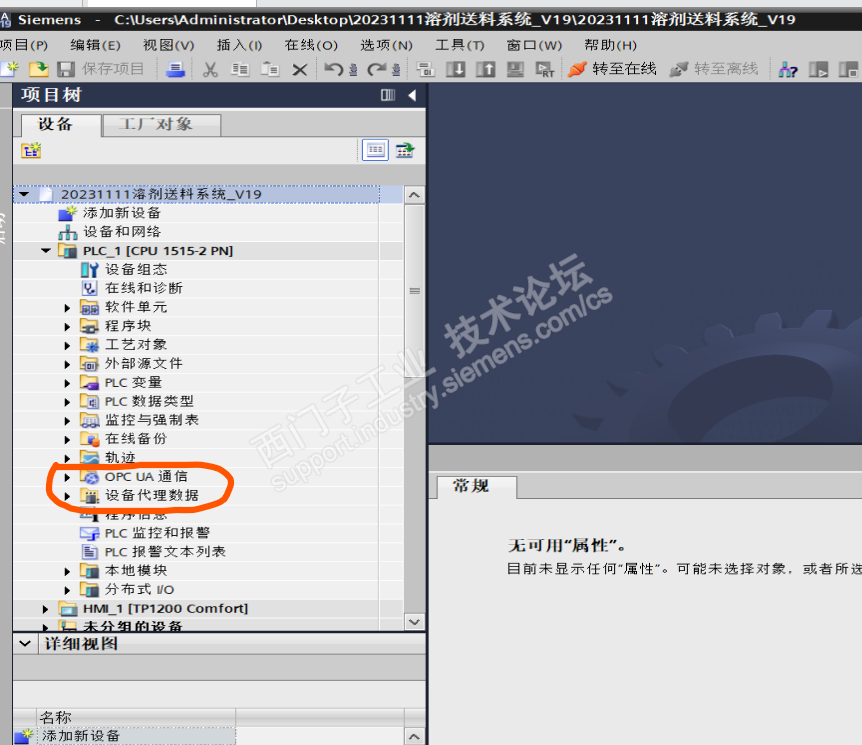Collapse the PLC_1 [CPU 1515-2 PN] node
The height and width of the screenshot is (745, 862).
[46, 251]
